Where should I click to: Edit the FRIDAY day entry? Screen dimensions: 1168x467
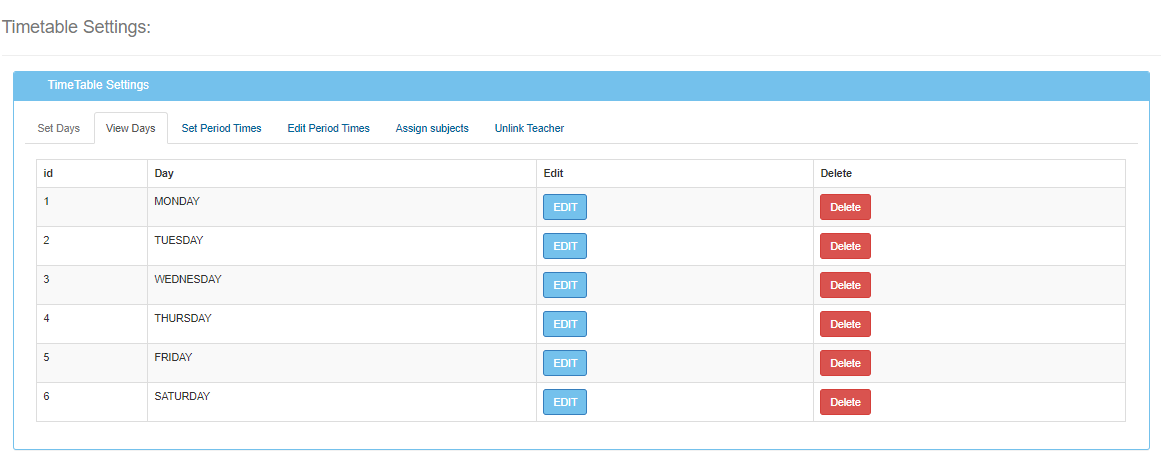(565, 363)
